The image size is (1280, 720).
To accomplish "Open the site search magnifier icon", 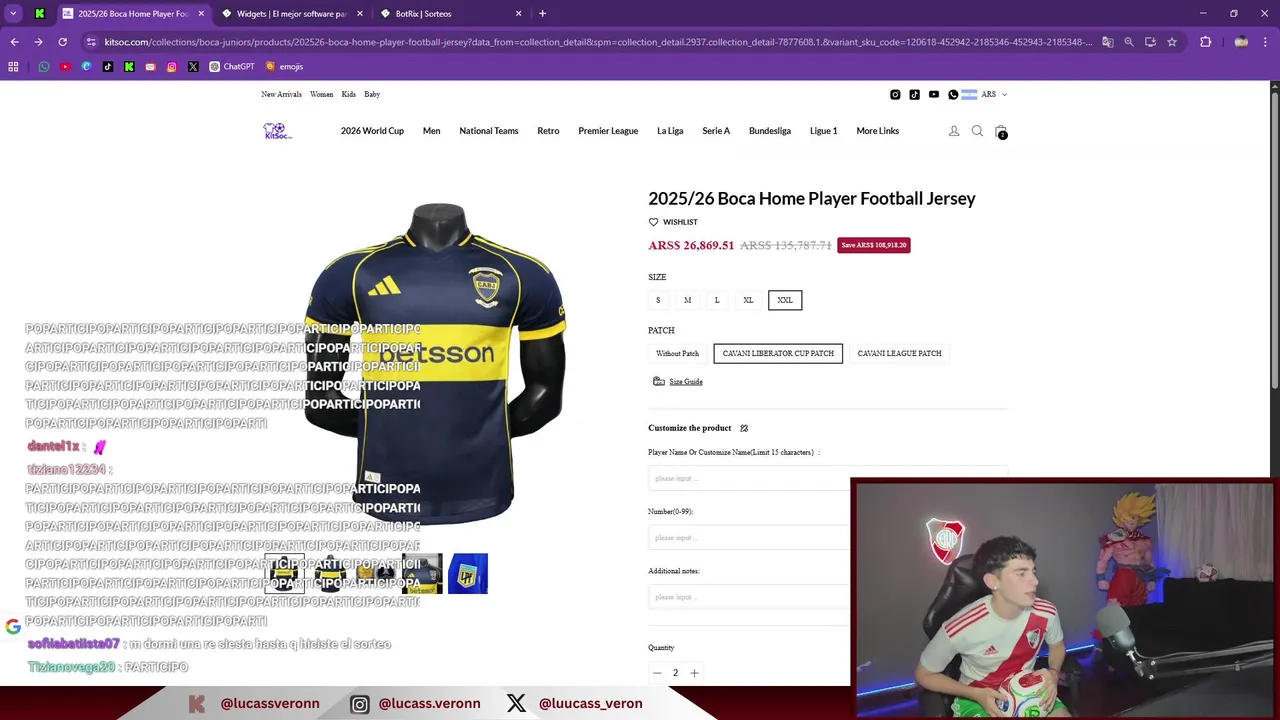I will tap(977, 131).
